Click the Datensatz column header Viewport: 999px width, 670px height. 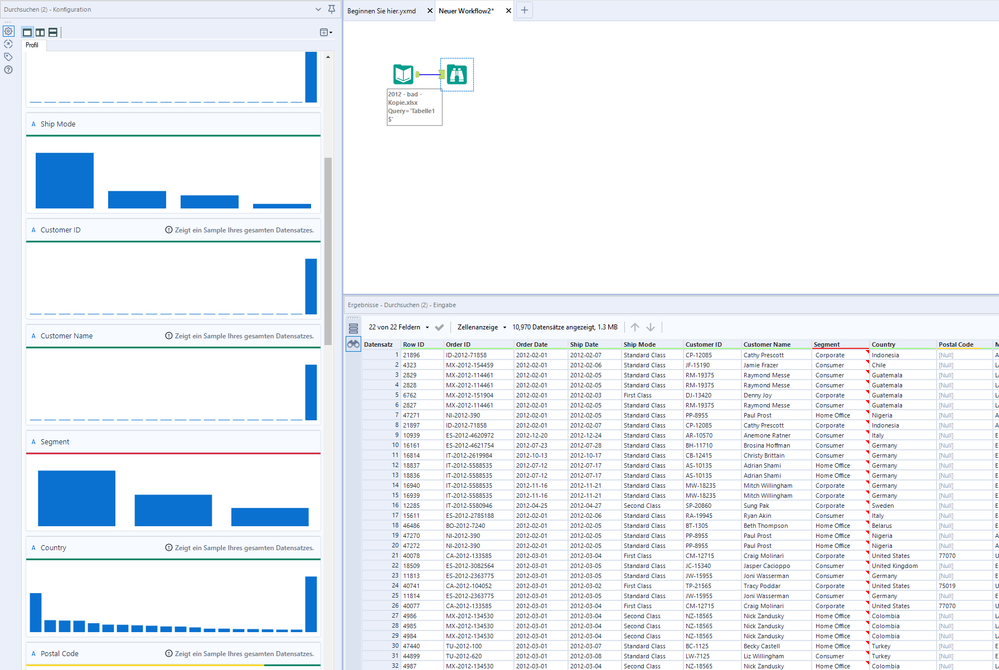381,345
